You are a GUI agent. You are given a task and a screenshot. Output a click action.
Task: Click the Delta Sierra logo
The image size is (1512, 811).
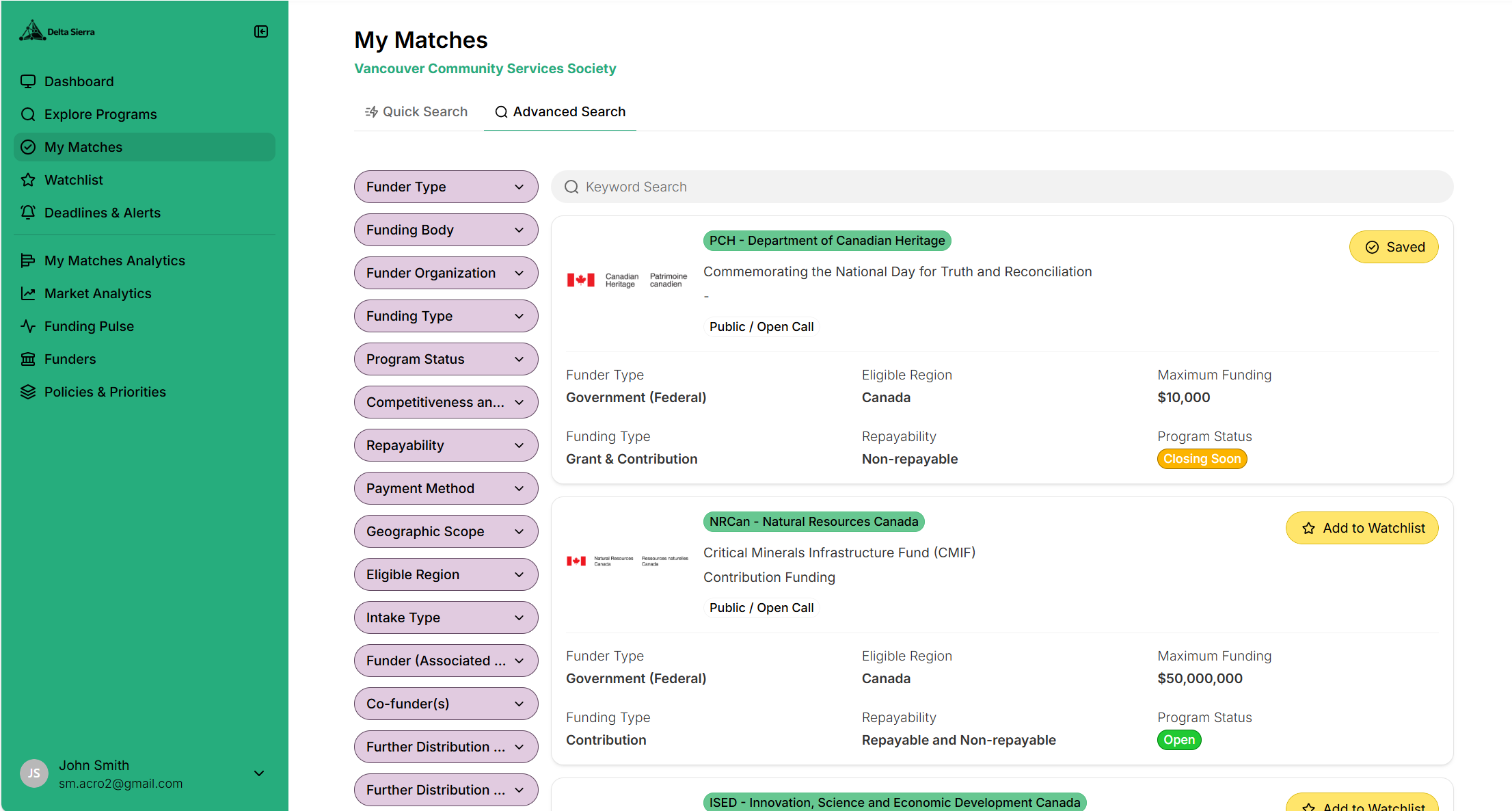point(57,31)
